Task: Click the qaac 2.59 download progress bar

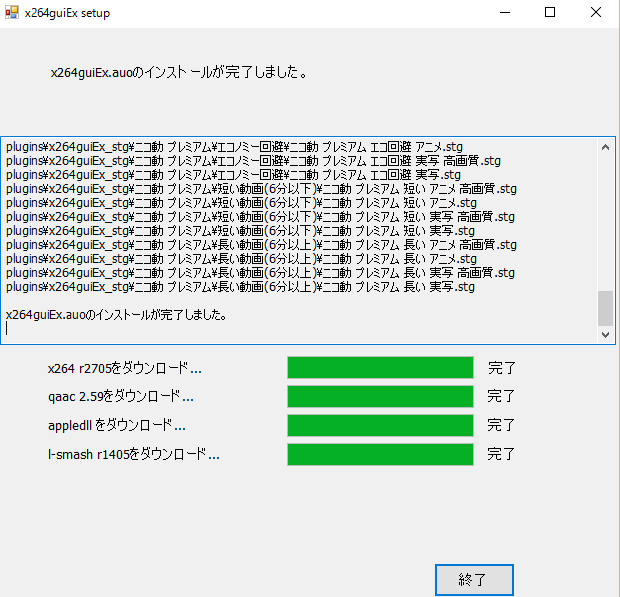Action: pos(379,397)
